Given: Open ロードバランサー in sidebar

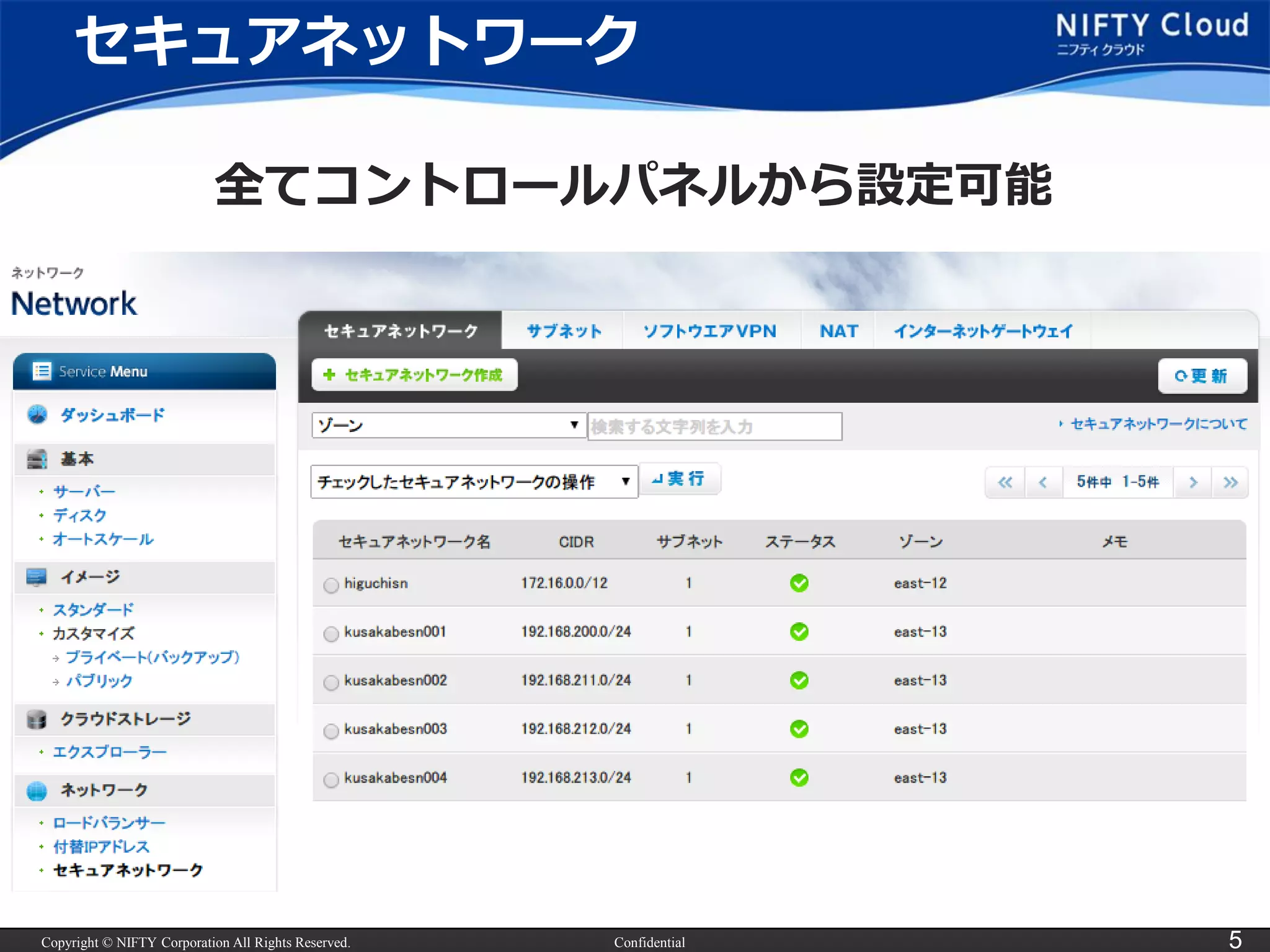Looking at the screenshot, I should (x=109, y=823).
